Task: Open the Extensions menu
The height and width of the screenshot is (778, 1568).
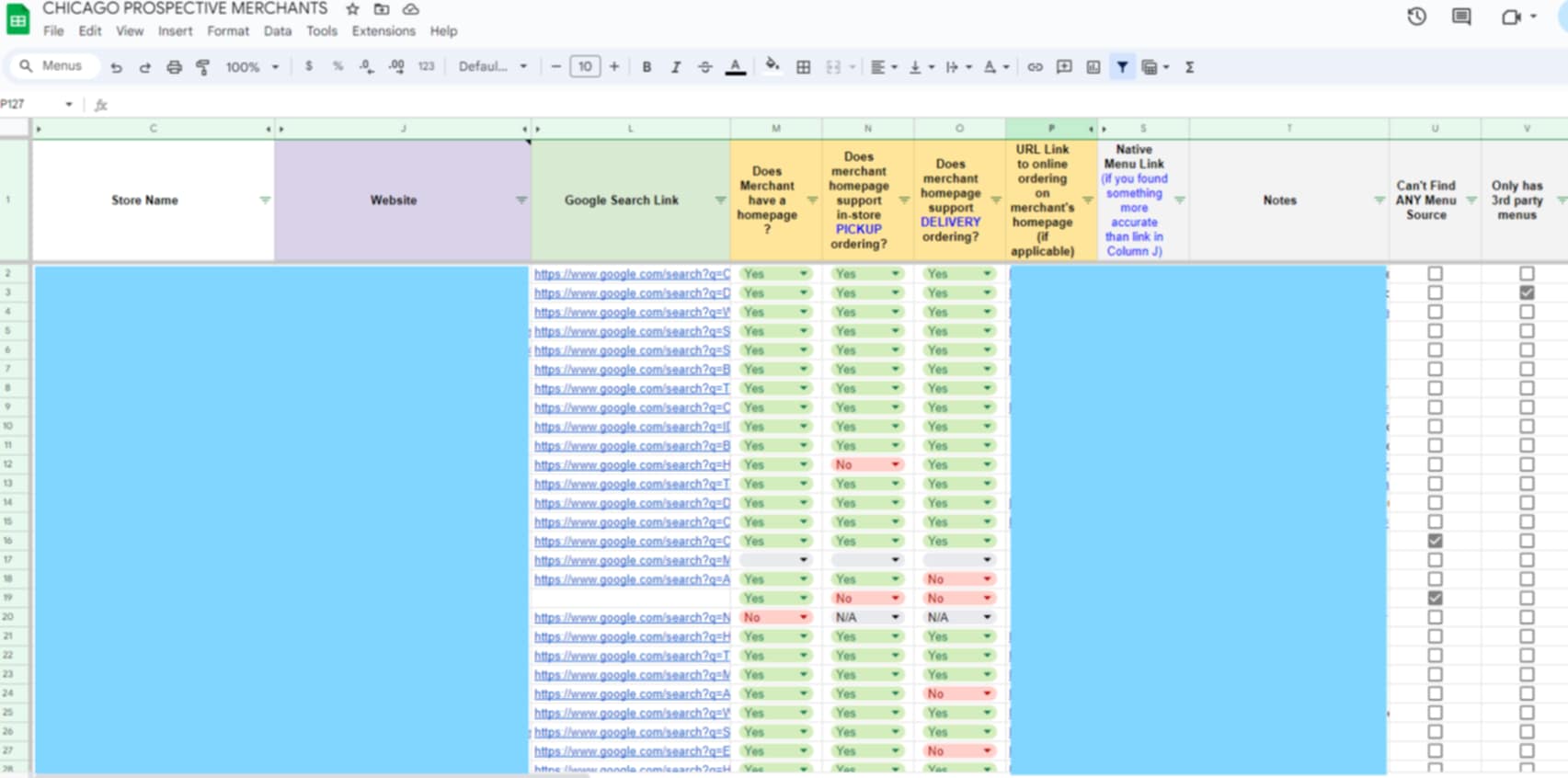Action: 383,31
